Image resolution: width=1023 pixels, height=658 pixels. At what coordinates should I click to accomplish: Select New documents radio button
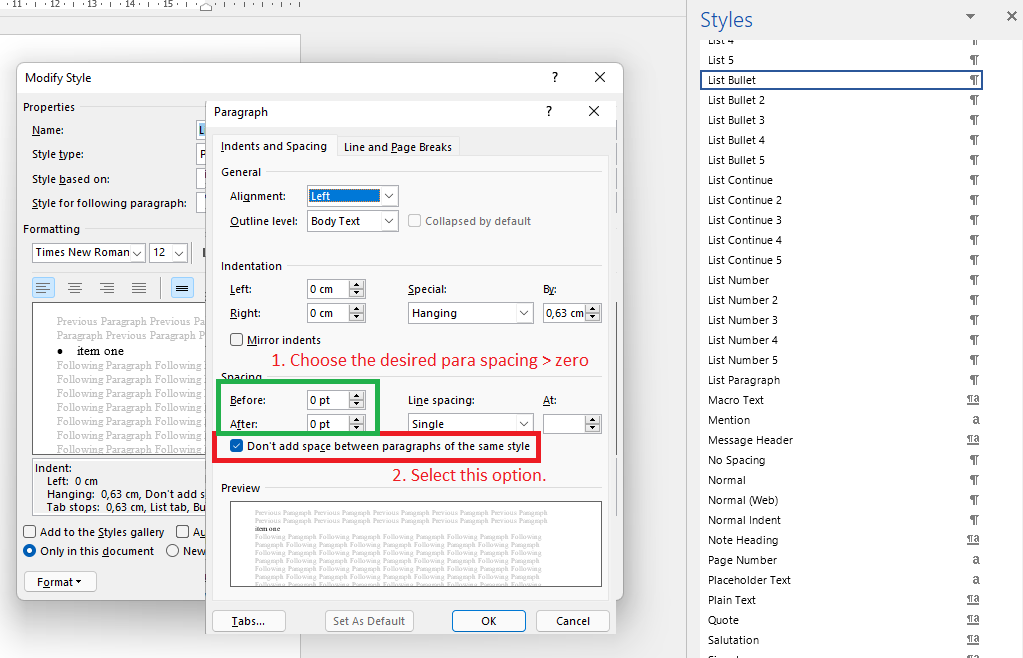[172, 551]
